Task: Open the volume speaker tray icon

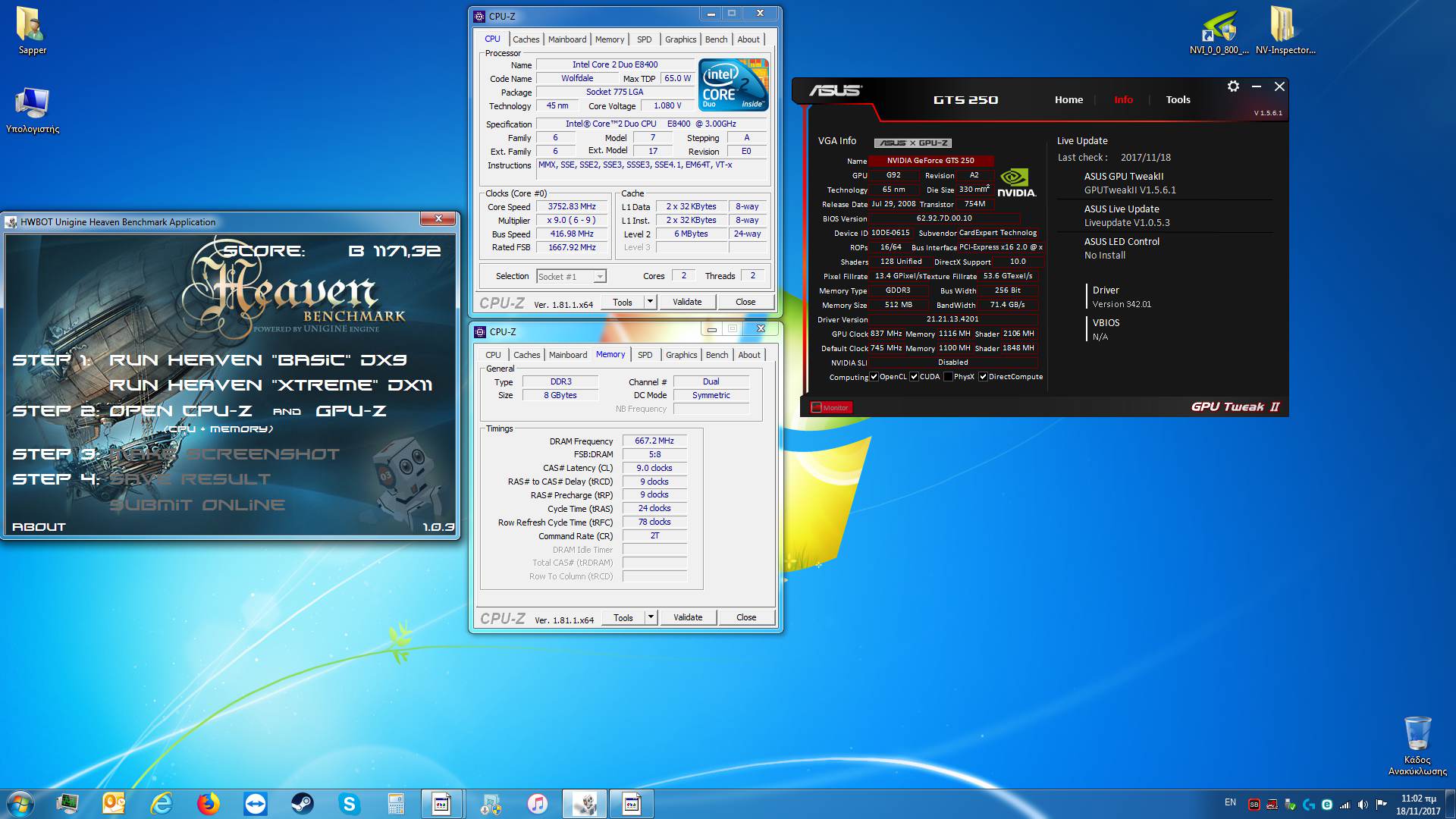Action: coord(1363,805)
